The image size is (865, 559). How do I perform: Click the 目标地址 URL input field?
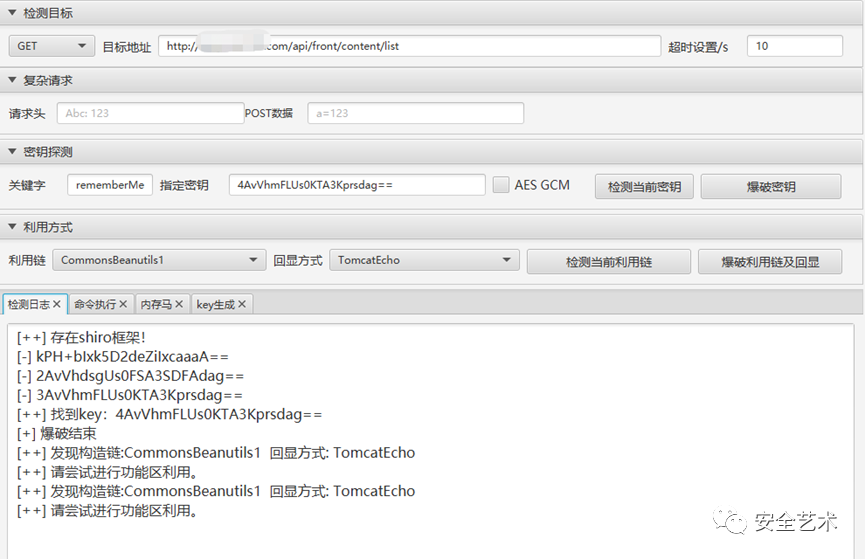coord(410,46)
